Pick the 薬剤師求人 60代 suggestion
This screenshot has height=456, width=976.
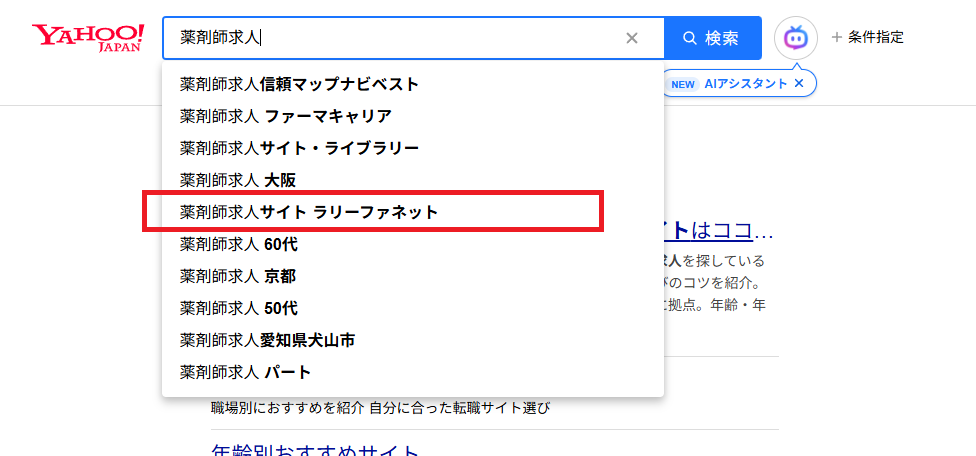pos(413,244)
